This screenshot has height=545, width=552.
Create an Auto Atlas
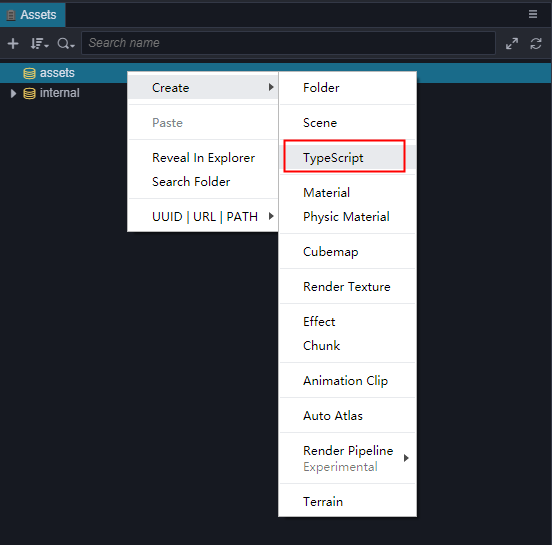(347, 415)
